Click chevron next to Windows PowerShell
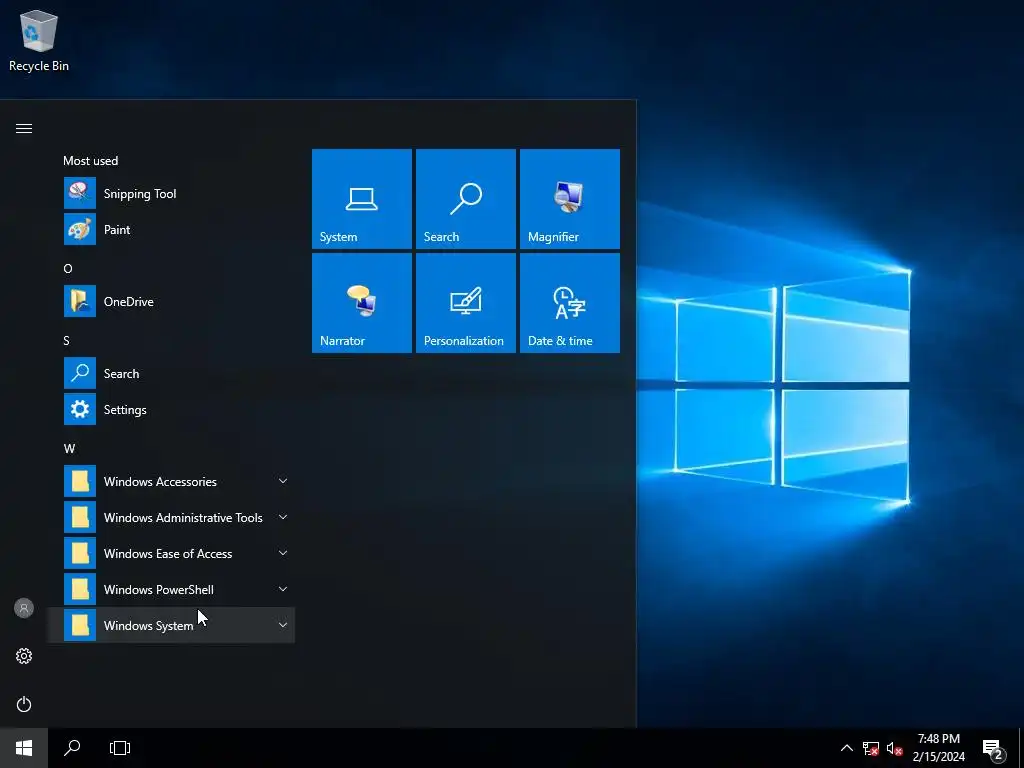1024x768 pixels. pyautogui.click(x=283, y=589)
